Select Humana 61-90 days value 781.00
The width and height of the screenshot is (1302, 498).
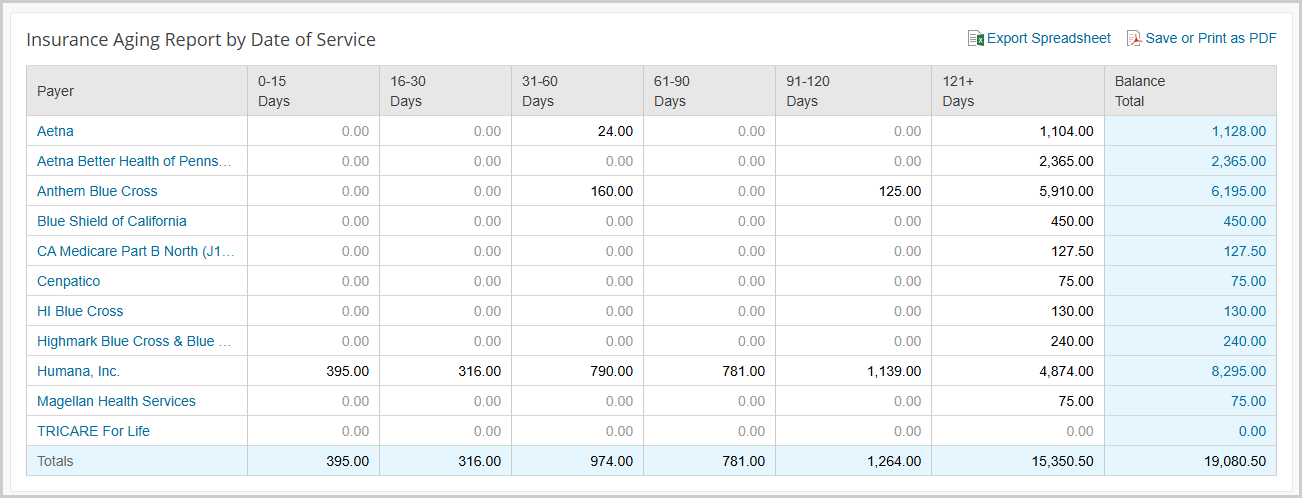(x=743, y=371)
